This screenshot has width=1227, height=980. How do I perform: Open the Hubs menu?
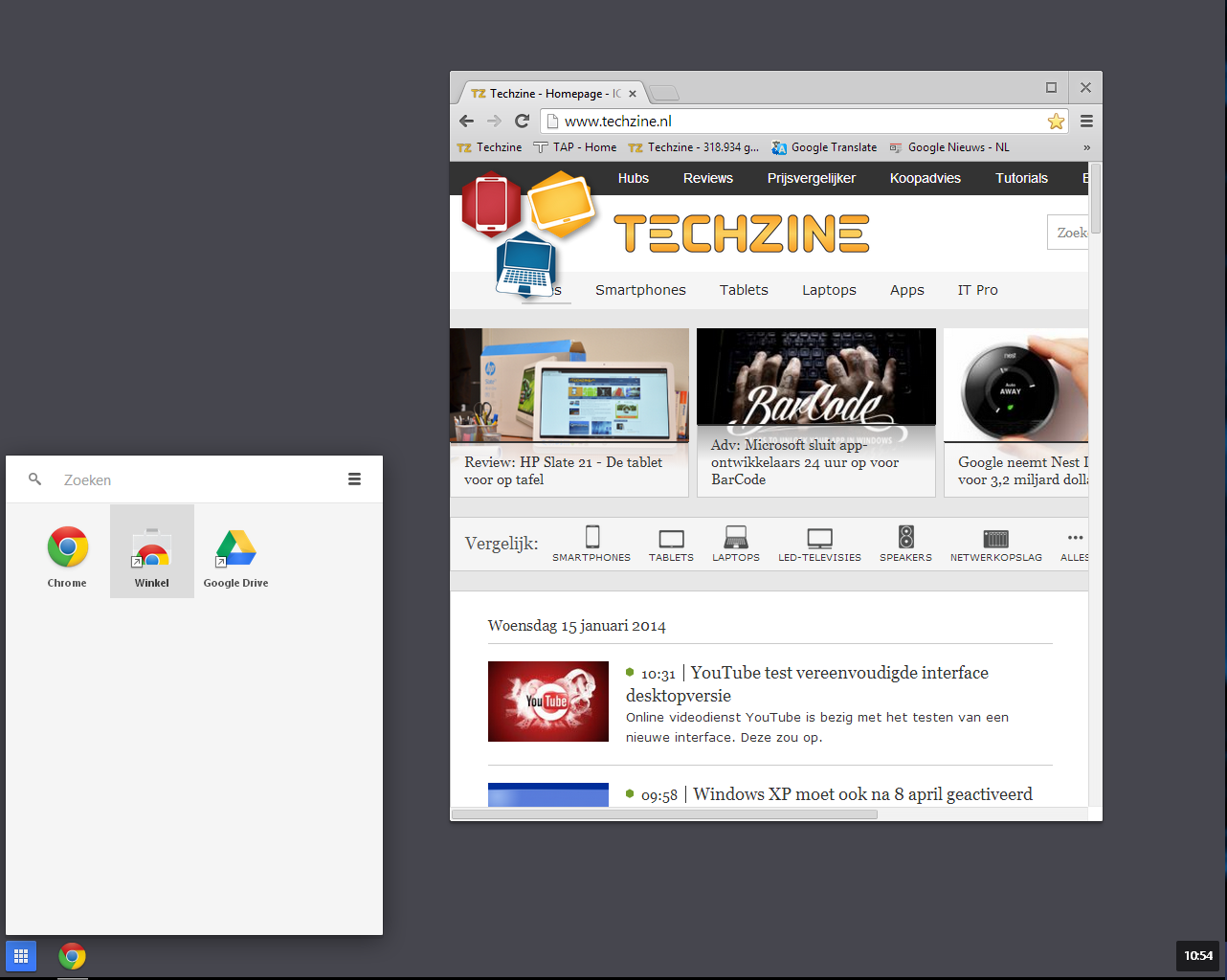633,178
